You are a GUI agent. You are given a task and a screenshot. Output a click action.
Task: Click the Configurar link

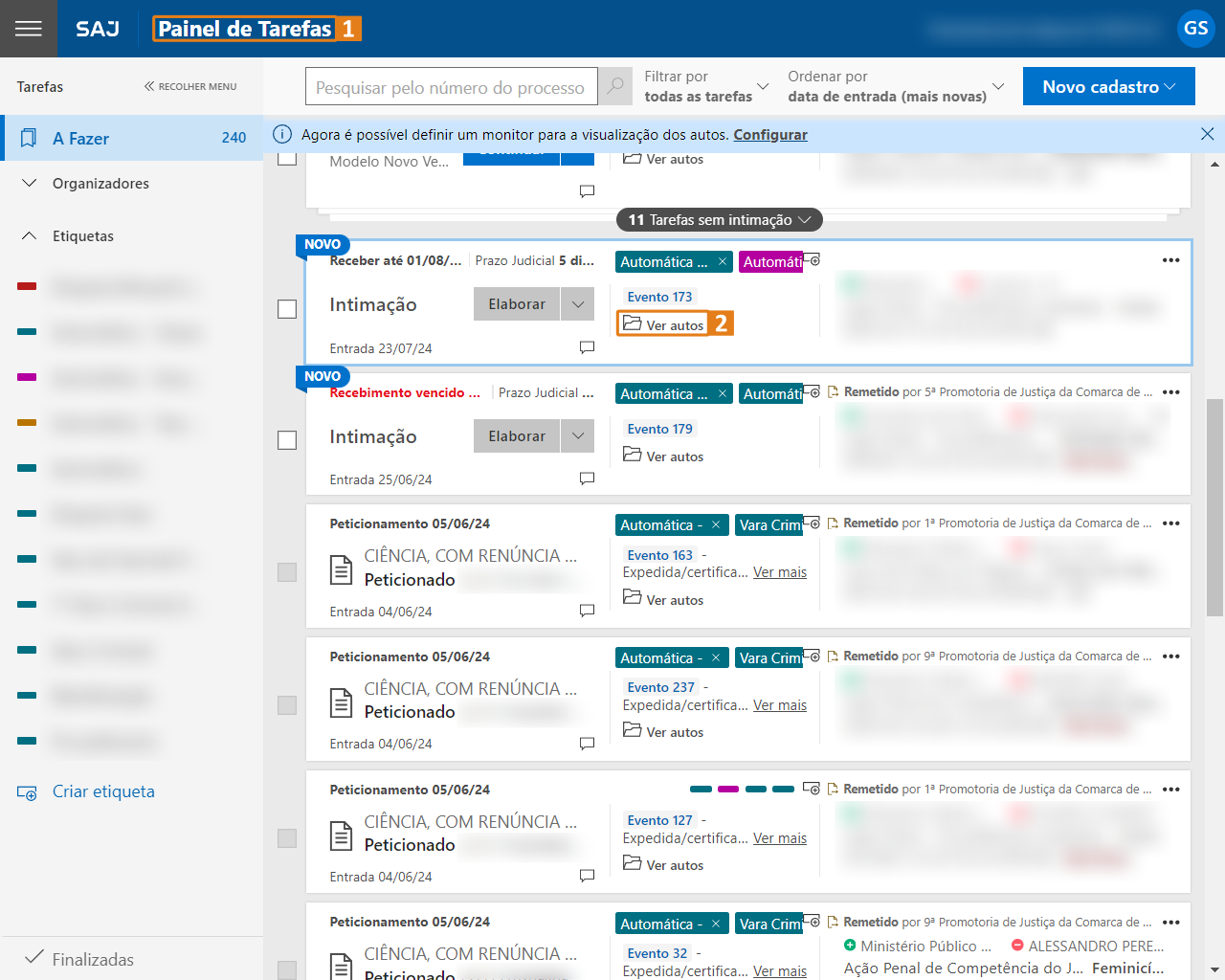pos(770,135)
